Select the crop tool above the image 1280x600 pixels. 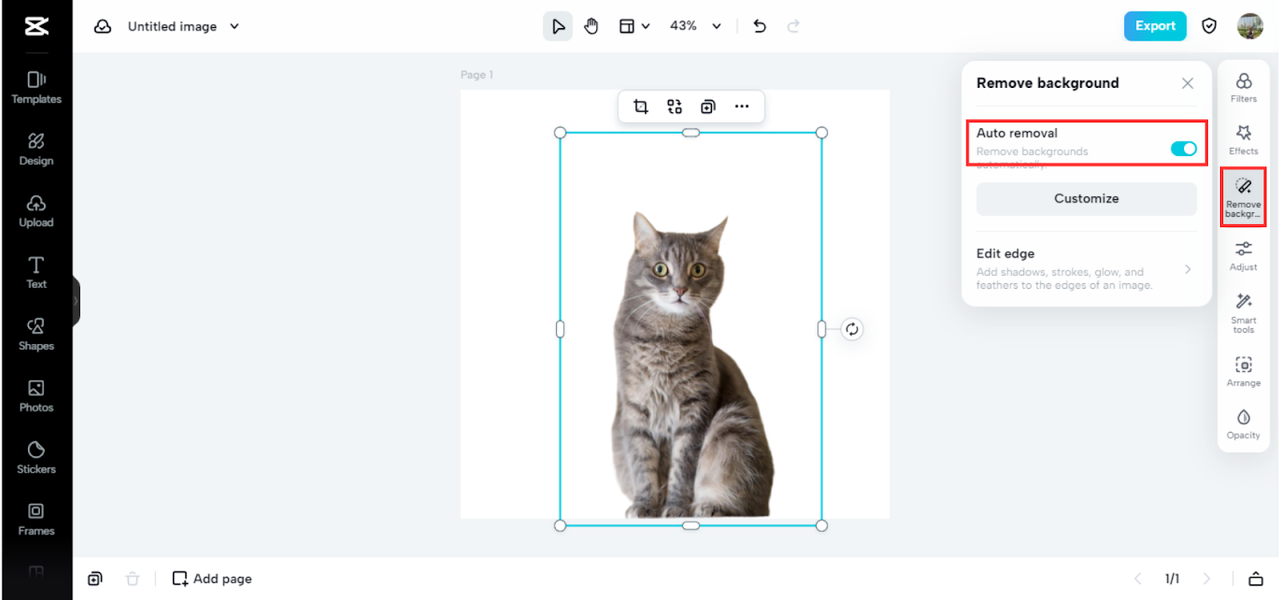pyautogui.click(x=641, y=107)
